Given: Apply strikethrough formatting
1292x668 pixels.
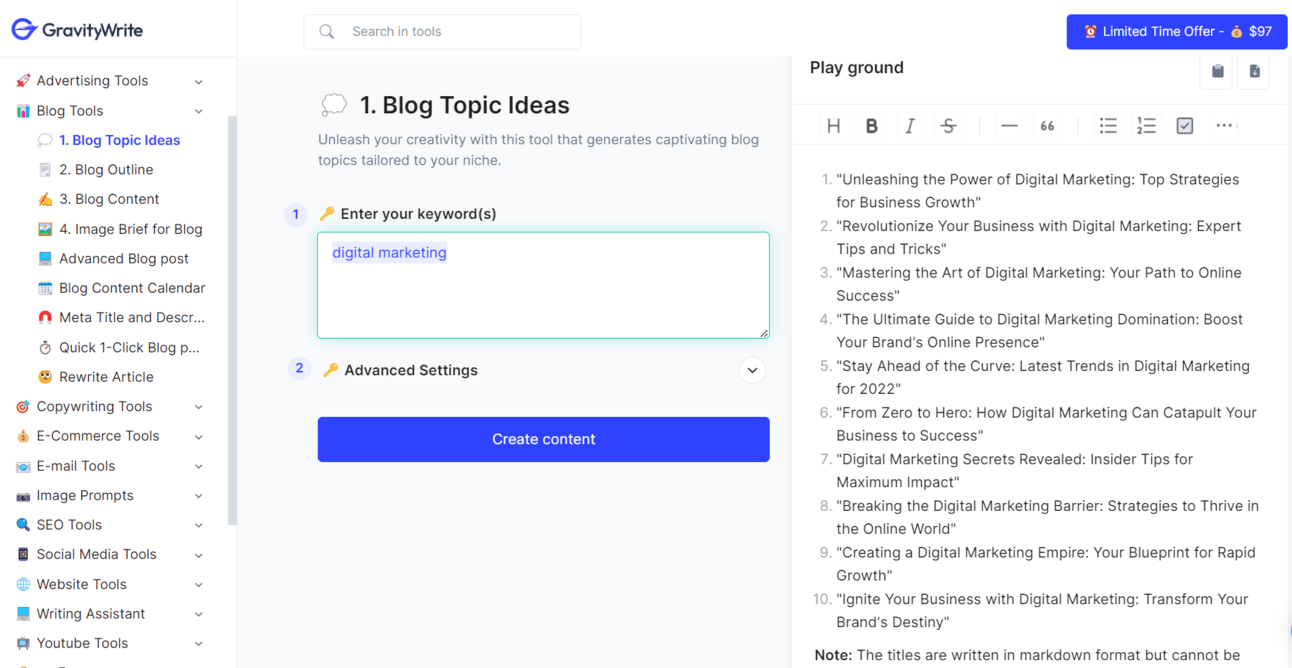Looking at the screenshot, I should pyautogui.click(x=948, y=126).
